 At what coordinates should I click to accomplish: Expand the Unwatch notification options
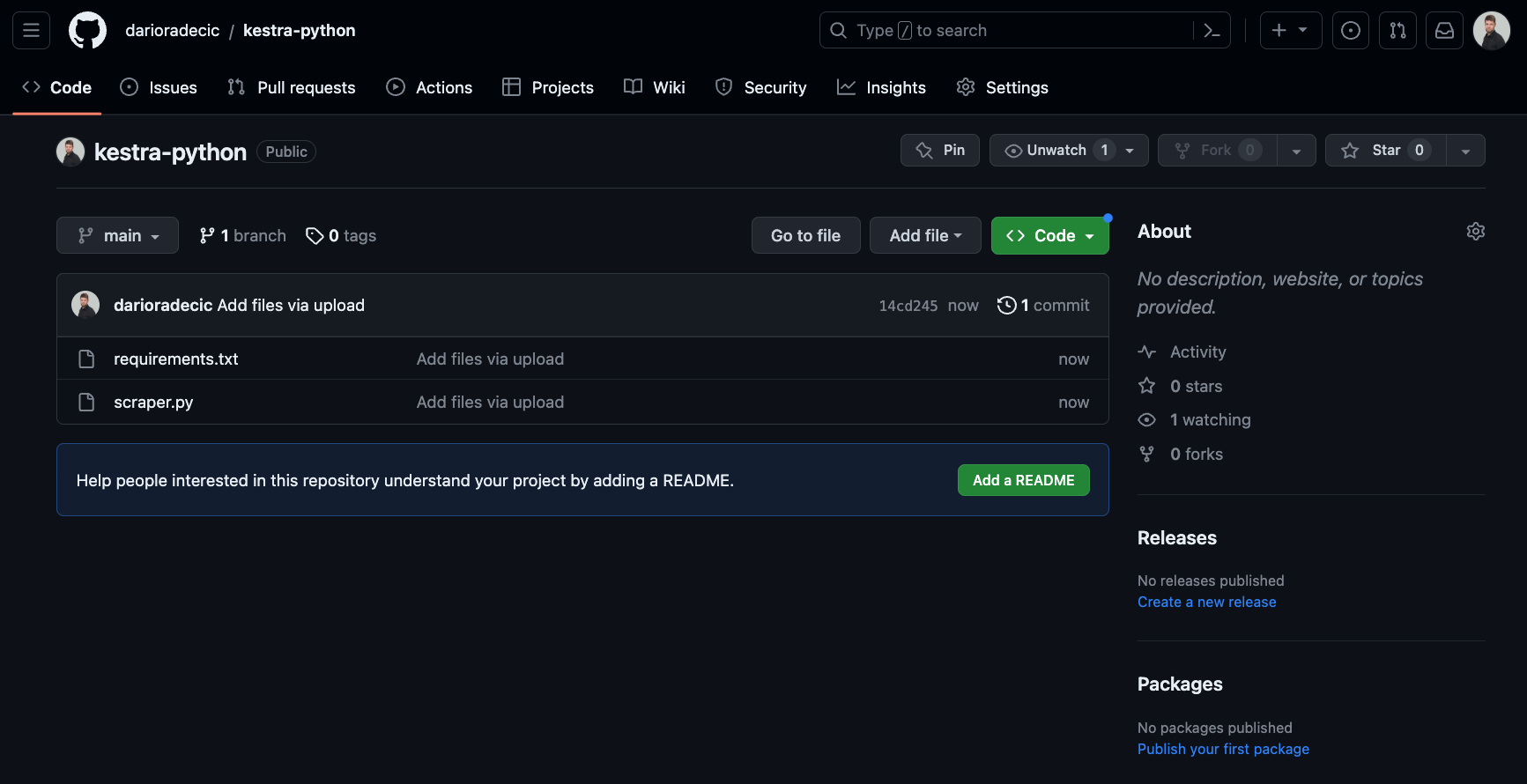pos(1069,150)
